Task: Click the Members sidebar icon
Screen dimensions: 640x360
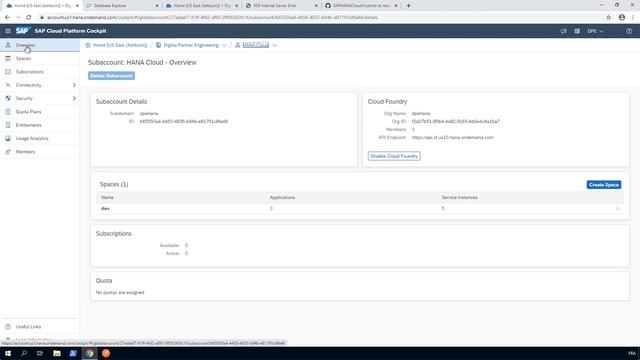Action: point(8,152)
